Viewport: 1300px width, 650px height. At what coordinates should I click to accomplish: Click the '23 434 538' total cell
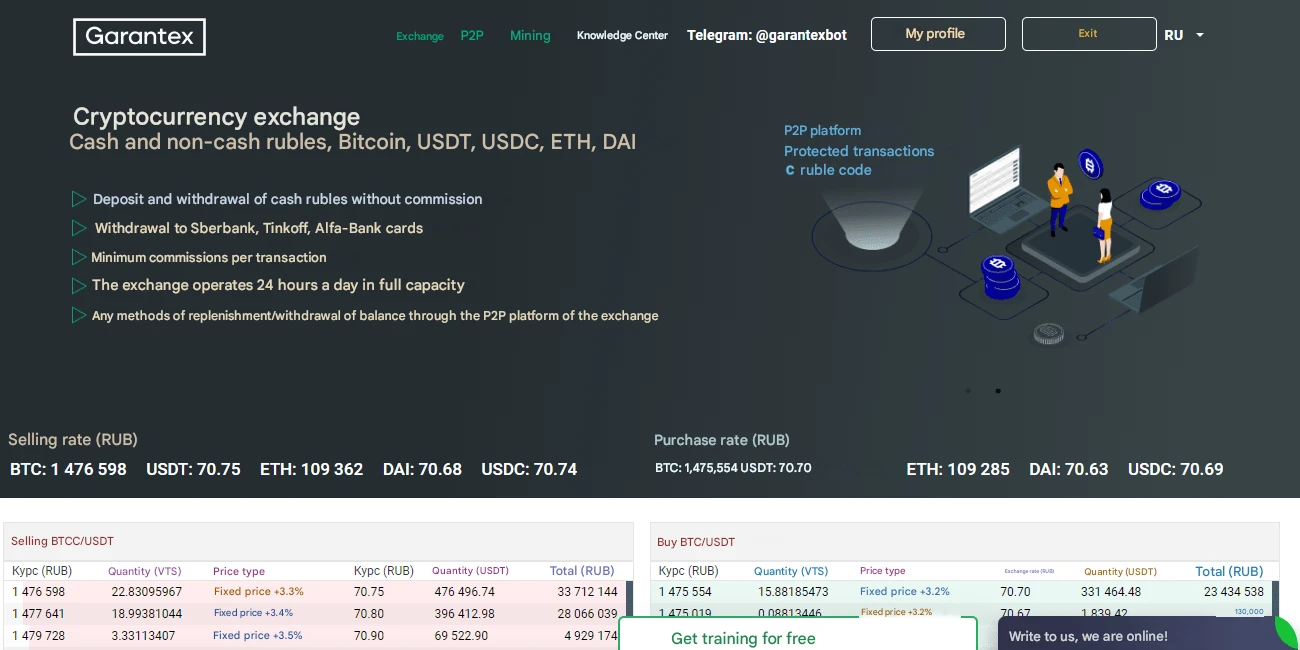coord(1234,592)
